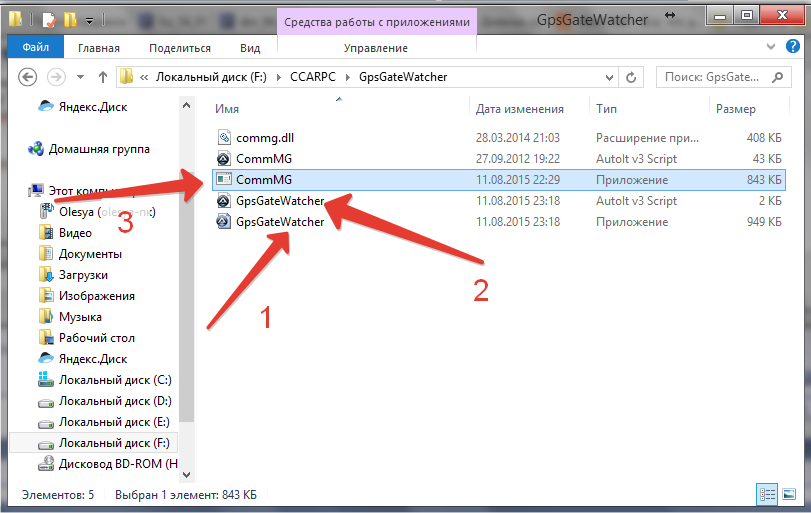Refresh the GpsGateWatcher folder view
The width and height of the screenshot is (811, 513).
pyautogui.click(x=630, y=77)
